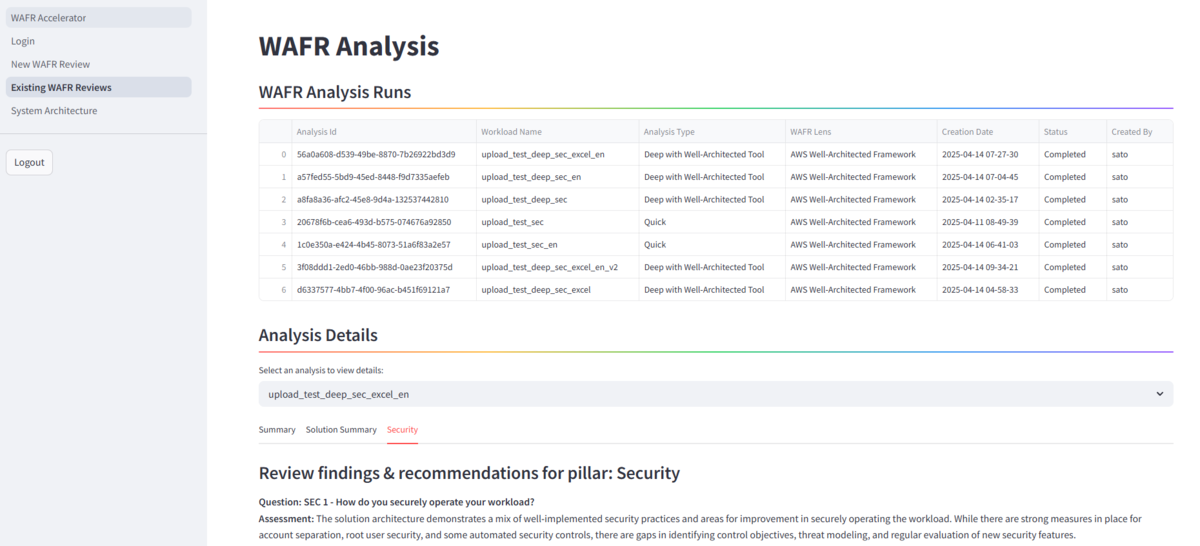1200x546 pixels.
Task: Click creation date 2025-04-14 09-34-21
Action: tap(988, 267)
